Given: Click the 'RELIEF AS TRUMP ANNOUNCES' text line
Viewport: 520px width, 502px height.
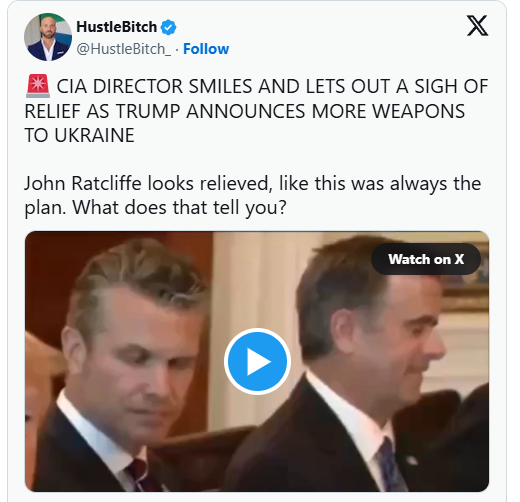Looking at the screenshot, I should [244, 111].
